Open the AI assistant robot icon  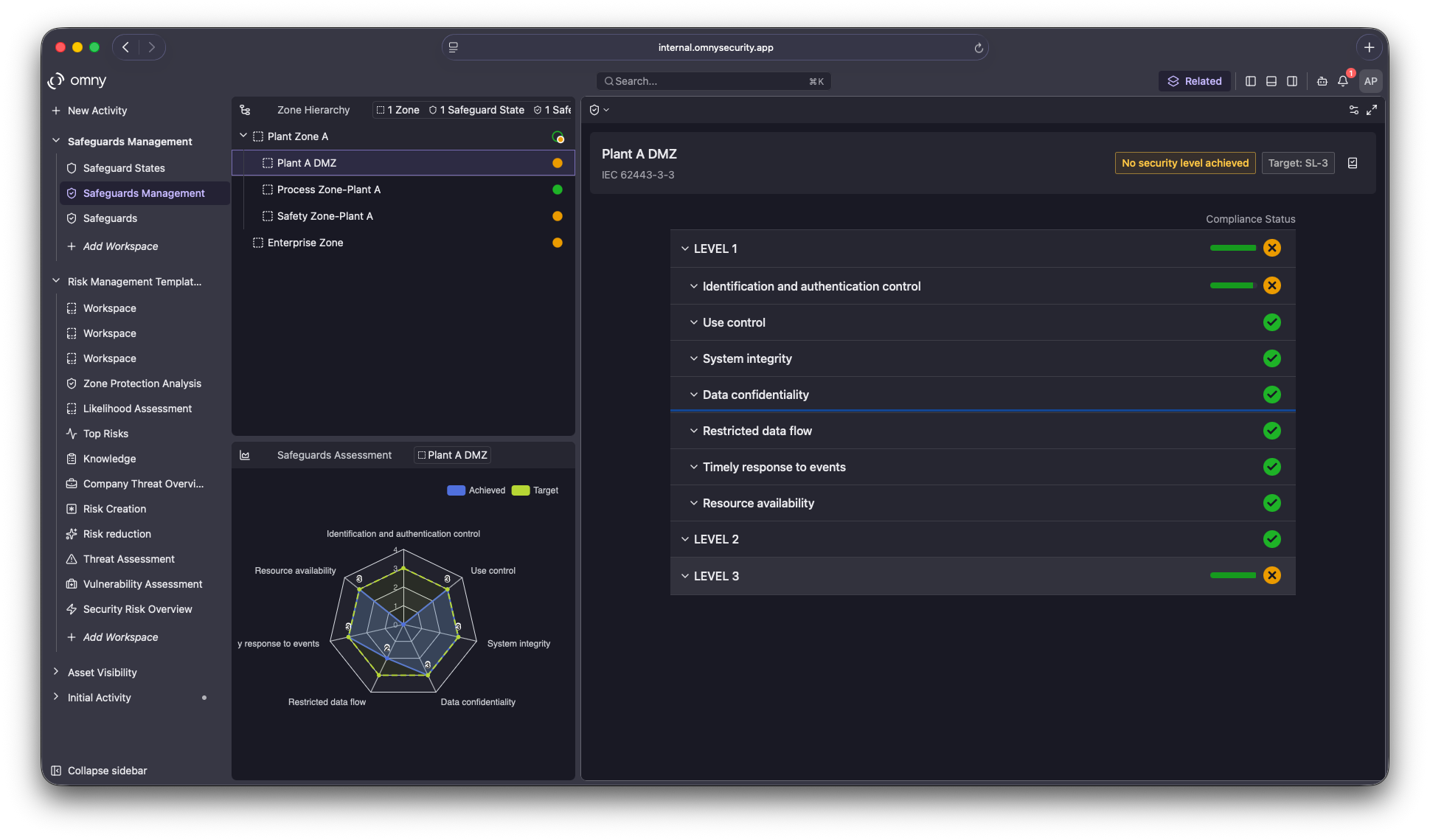[x=1322, y=81]
